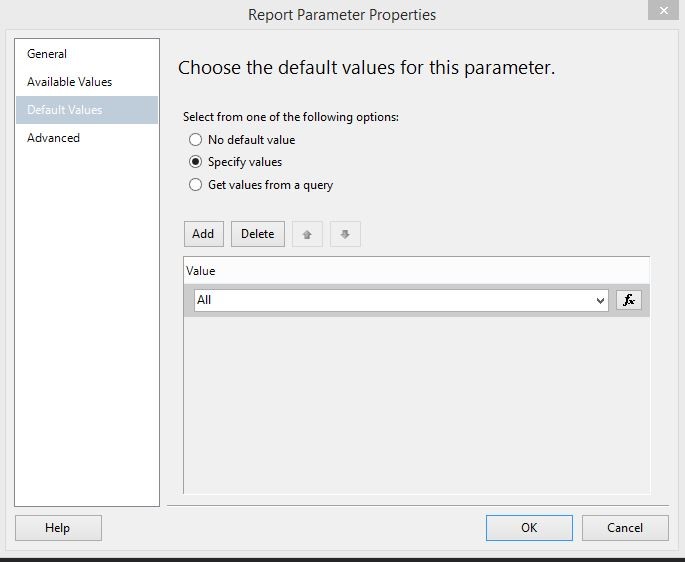The height and width of the screenshot is (562, 685).
Task: Open Help for this dialog
Action: [x=58, y=528]
